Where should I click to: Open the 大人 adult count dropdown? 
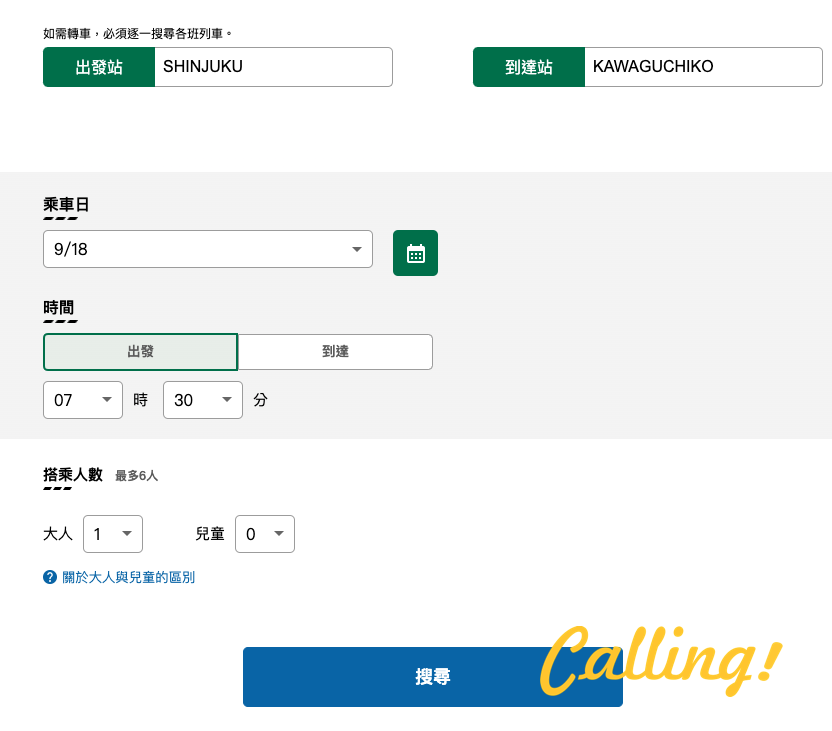(113, 534)
